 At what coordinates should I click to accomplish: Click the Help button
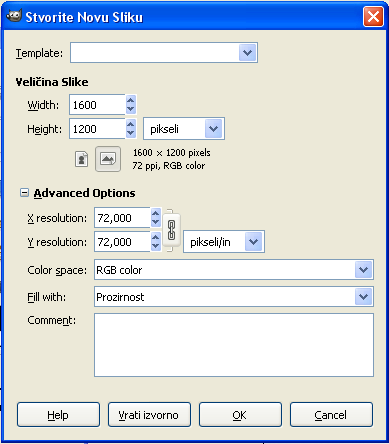click(x=58, y=415)
